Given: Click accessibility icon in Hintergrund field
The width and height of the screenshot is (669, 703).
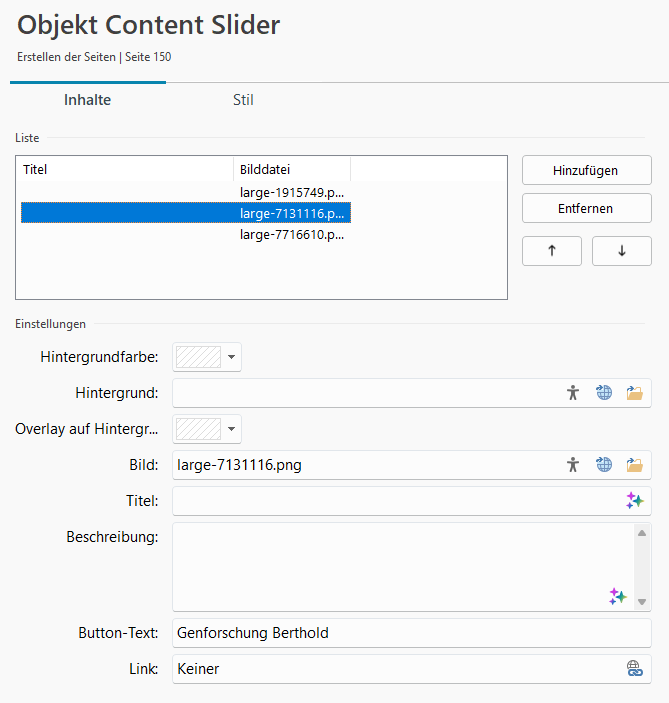Looking at the screenshot, I should (573, 393).
